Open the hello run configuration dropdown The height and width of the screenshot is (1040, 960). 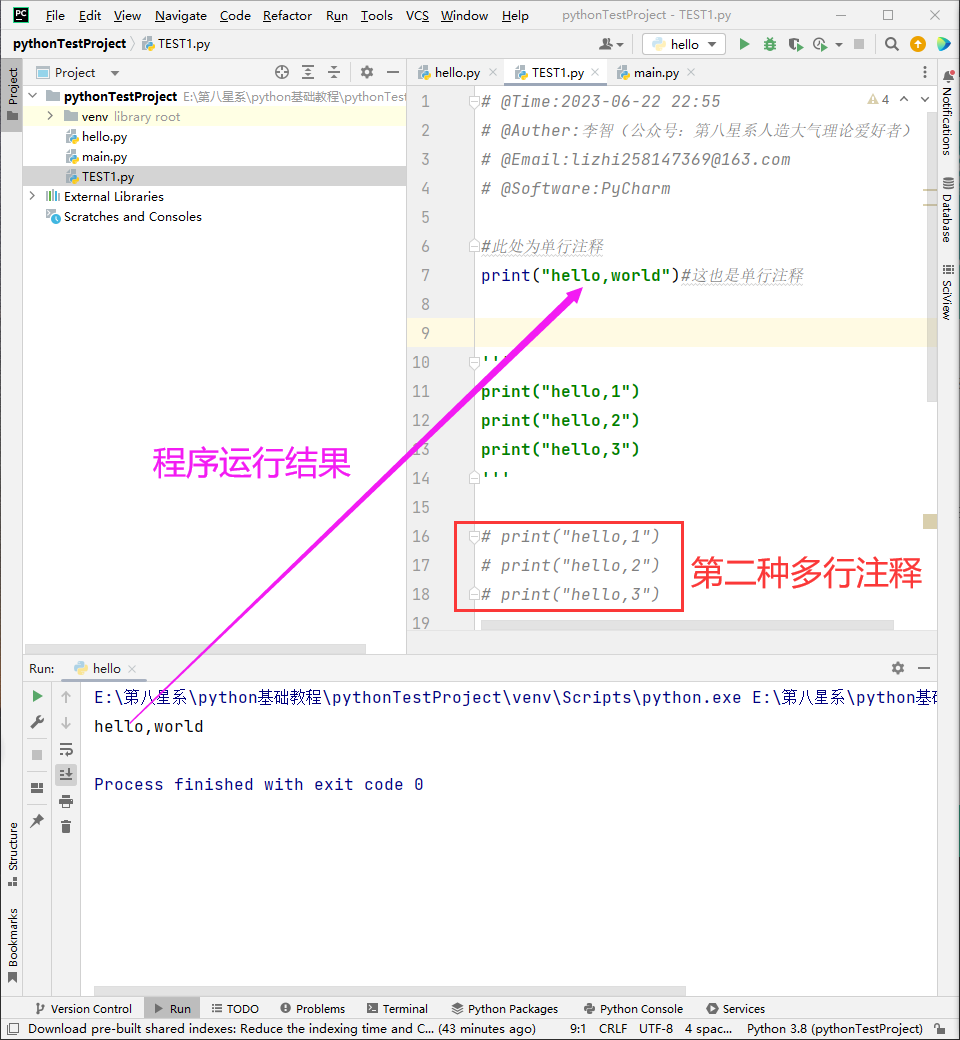684,44
